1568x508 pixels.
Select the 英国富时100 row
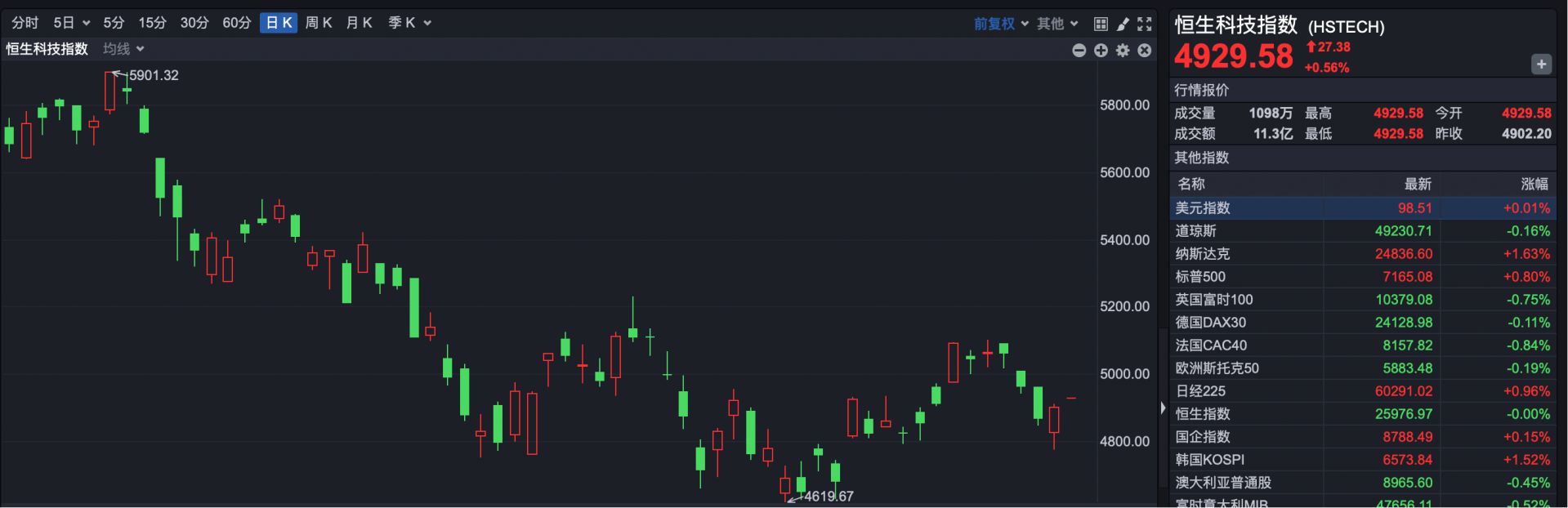pyautogui.click(x=1363, y=300)
